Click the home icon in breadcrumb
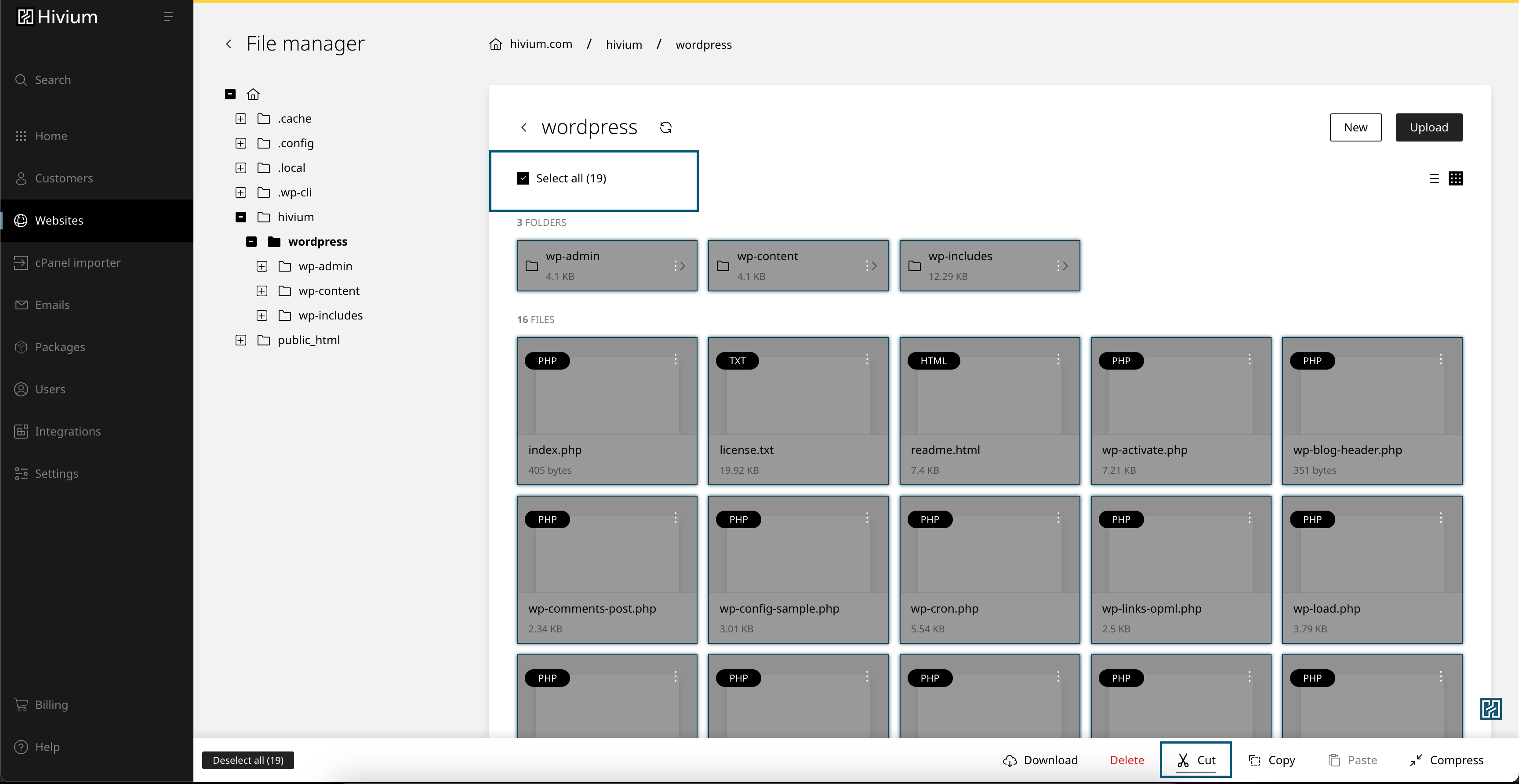Image resolution: width=1519 pixels, height=784 pixels. click(496, 44)
